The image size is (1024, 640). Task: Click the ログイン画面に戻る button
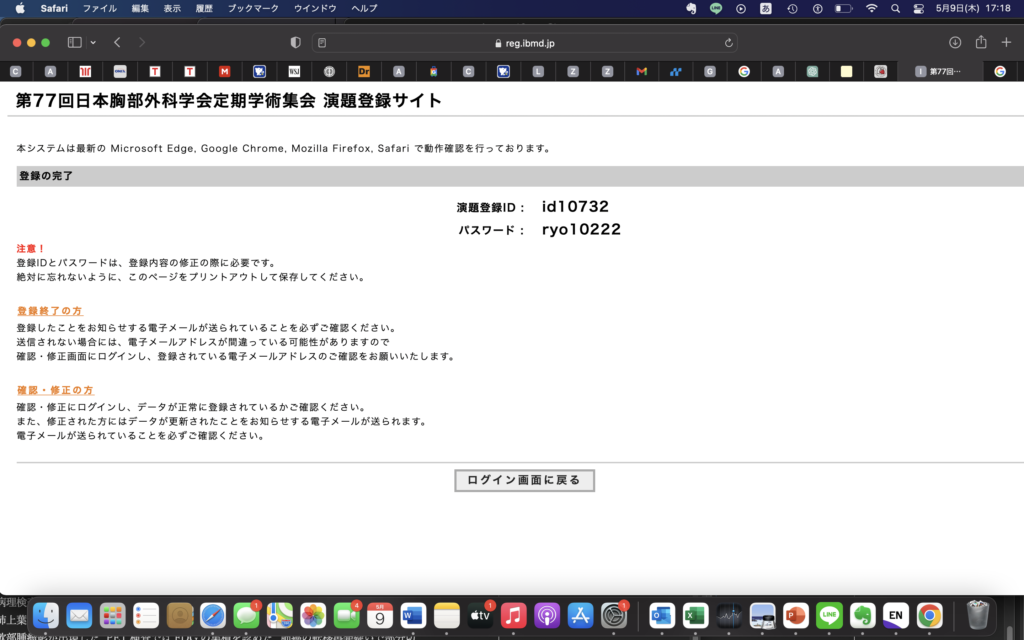[x=524, y=480]
